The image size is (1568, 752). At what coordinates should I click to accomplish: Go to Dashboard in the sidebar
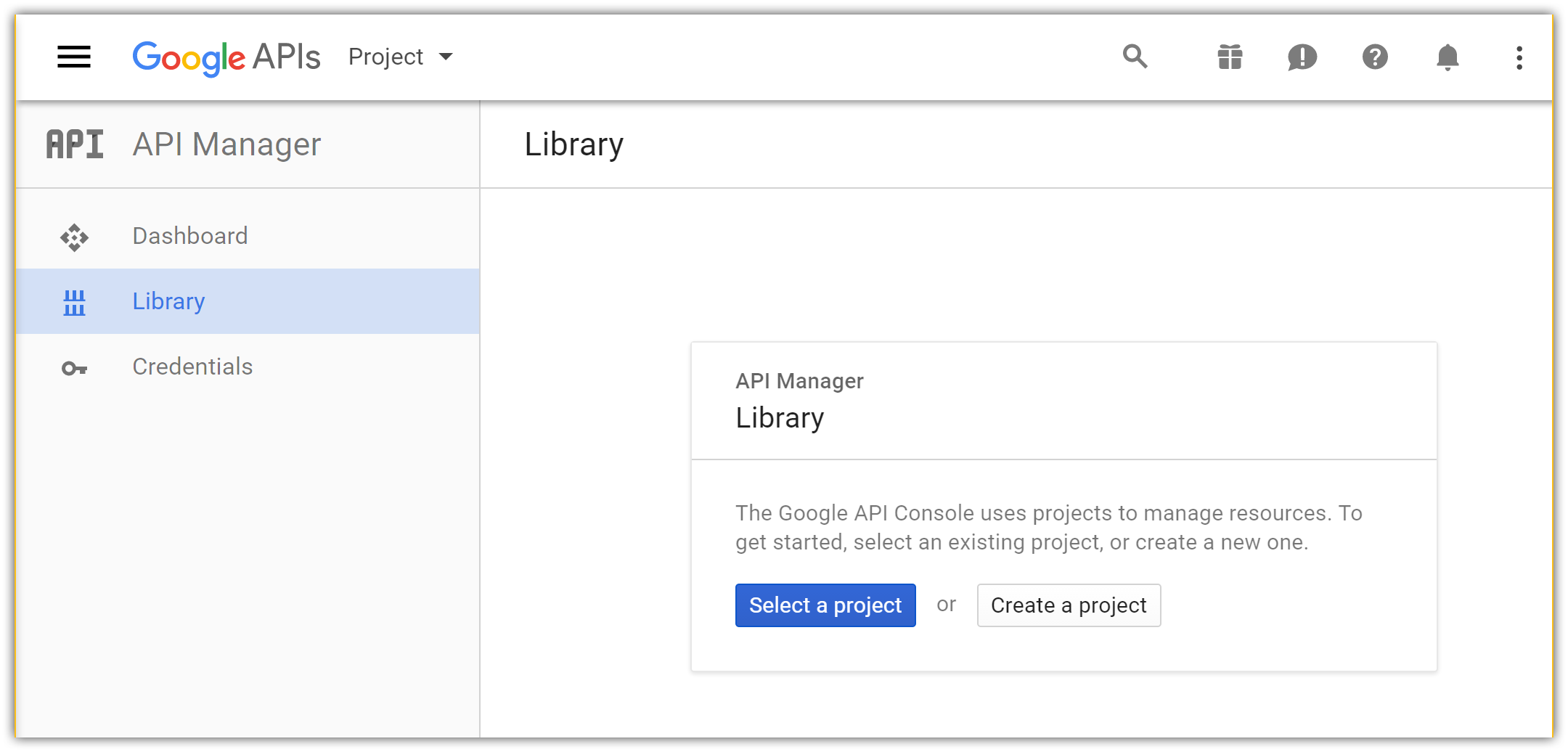tap(248, 236)
